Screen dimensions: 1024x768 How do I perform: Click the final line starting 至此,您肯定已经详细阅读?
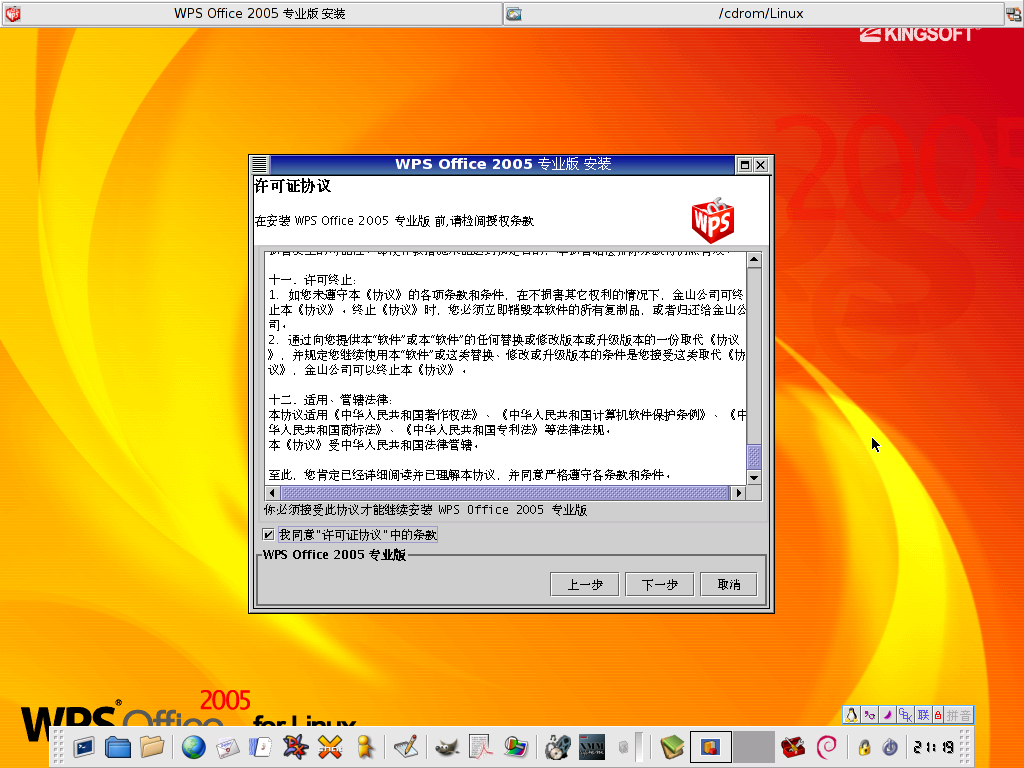pos(470,475)
